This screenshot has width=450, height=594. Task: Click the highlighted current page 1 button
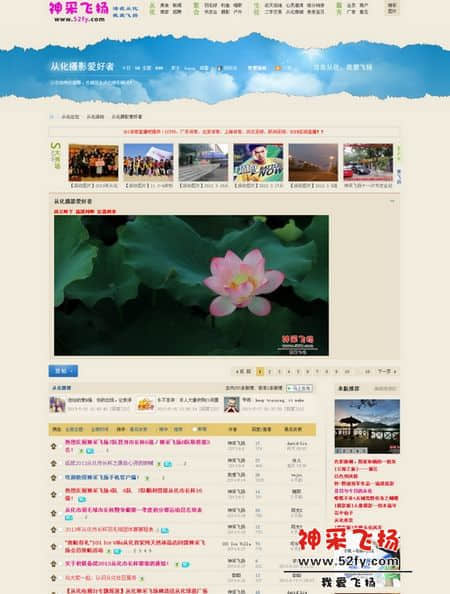click(260, 372)
